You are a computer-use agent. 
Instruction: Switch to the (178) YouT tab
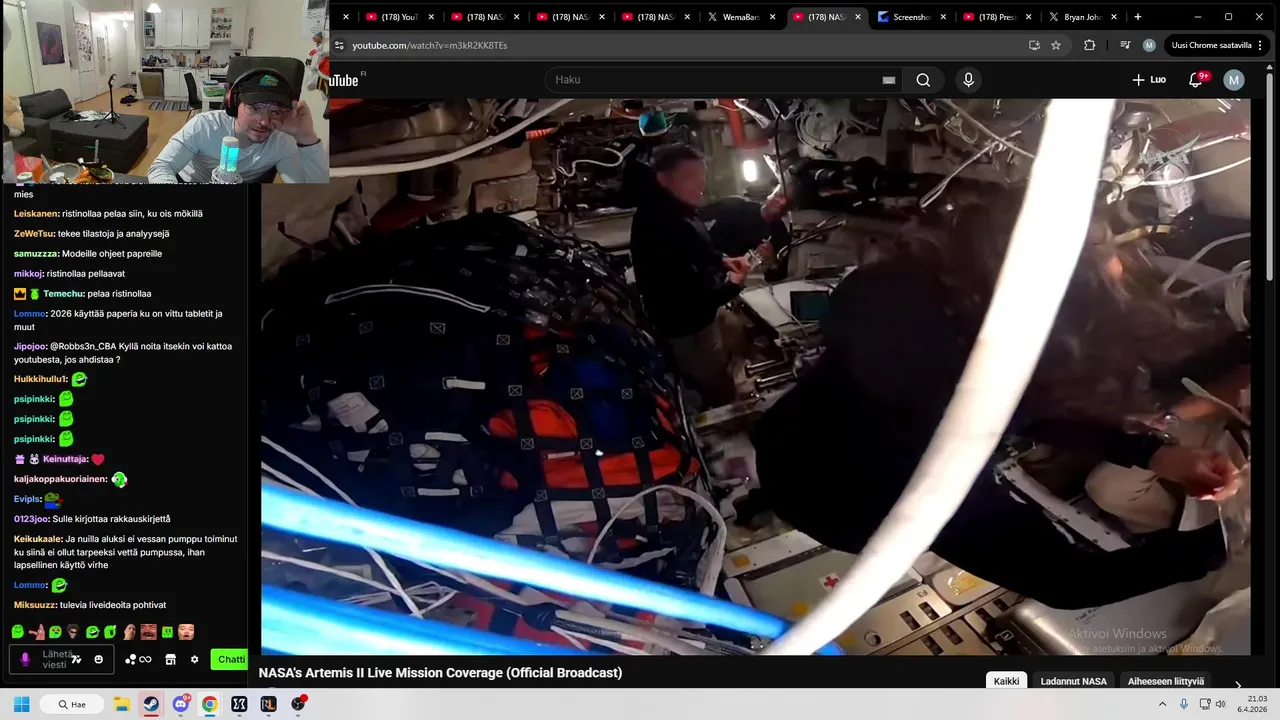point(400,17)
